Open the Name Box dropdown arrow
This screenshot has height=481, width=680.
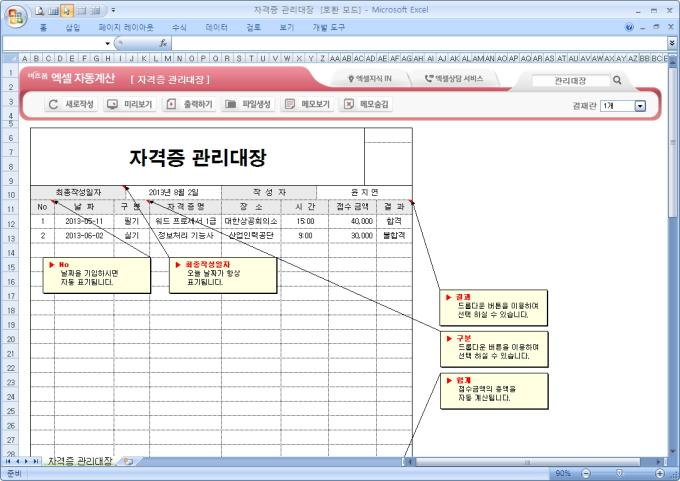point(108,43)
